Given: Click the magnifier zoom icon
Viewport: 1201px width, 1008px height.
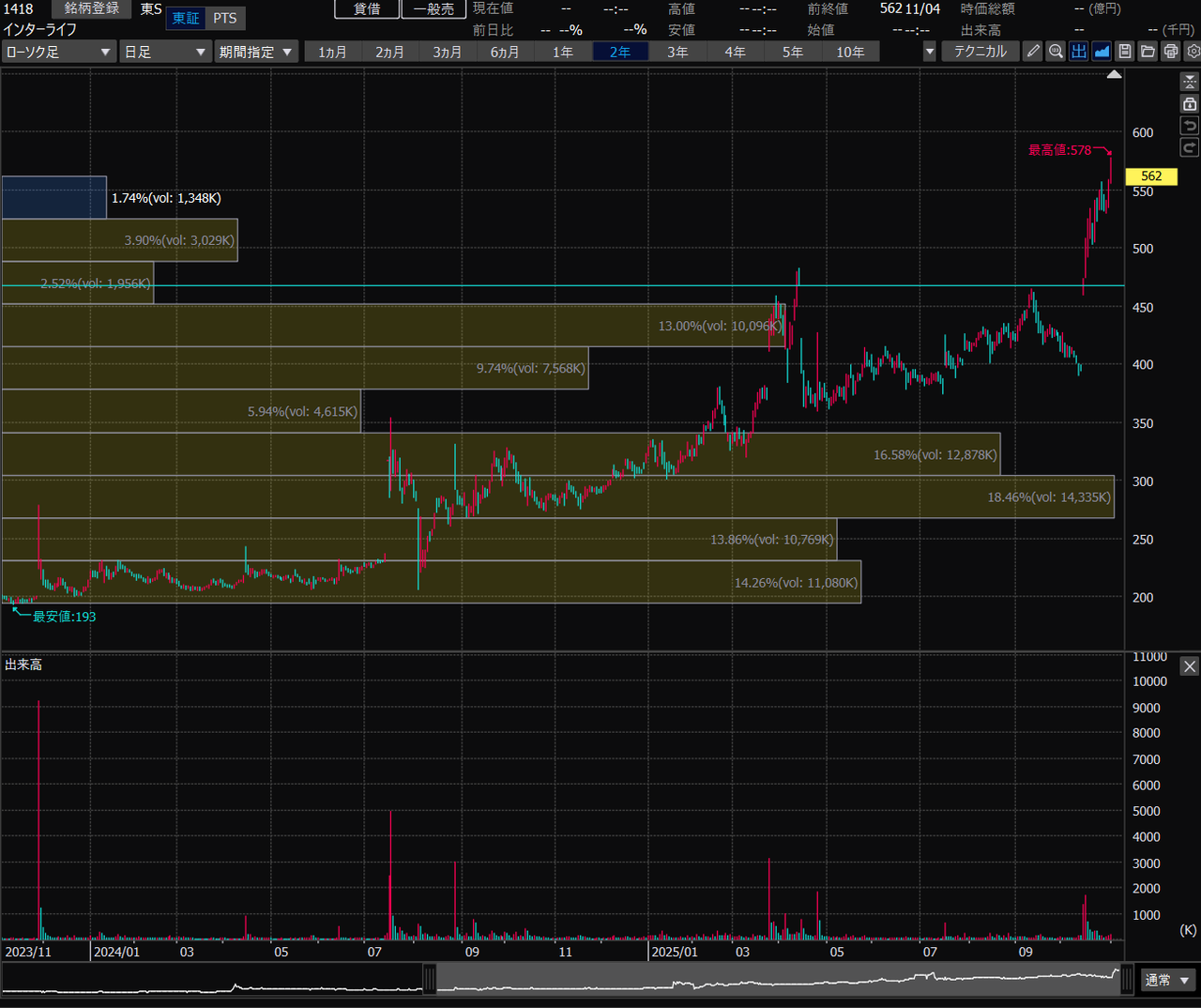Looking at the screenshot, I should (1056, 52).
